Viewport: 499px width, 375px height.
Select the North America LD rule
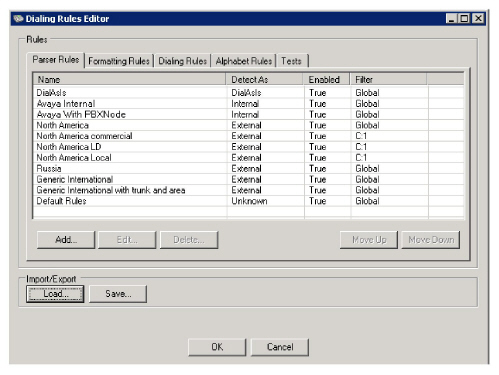coord(69,147)
